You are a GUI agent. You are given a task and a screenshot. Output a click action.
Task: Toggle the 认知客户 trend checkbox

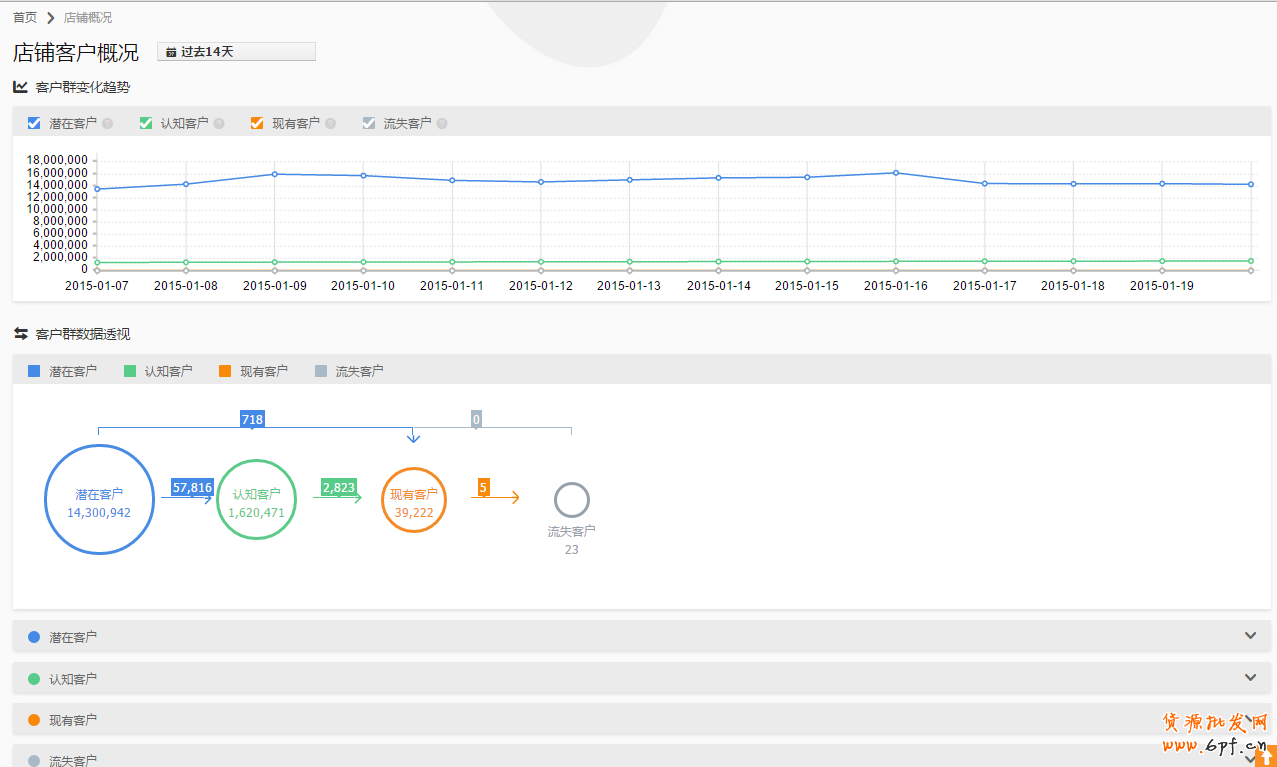click(x=146, y=123)
